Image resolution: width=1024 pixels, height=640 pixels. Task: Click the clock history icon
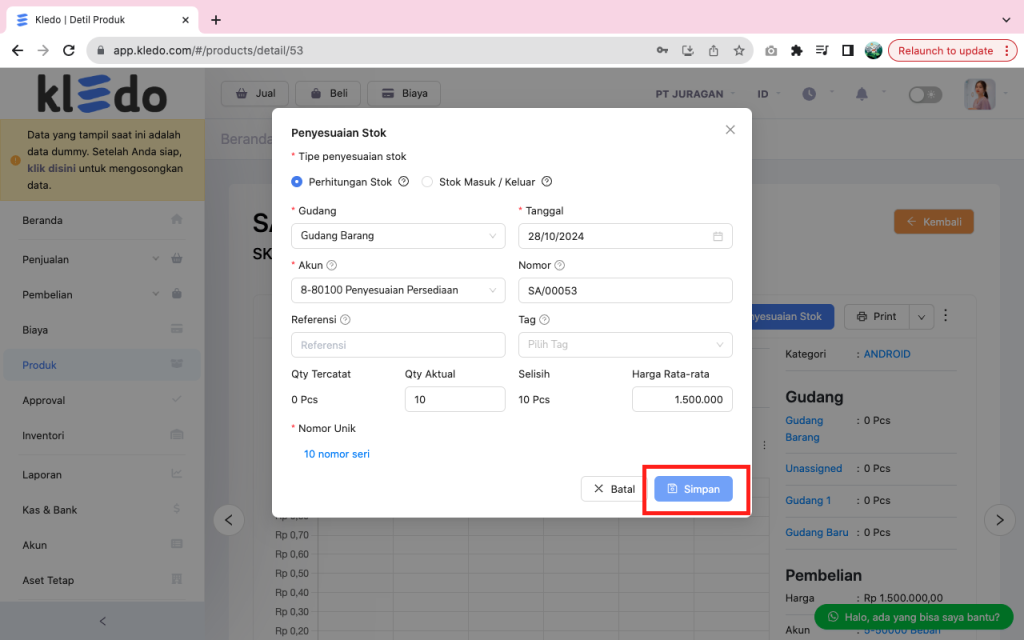809,94
